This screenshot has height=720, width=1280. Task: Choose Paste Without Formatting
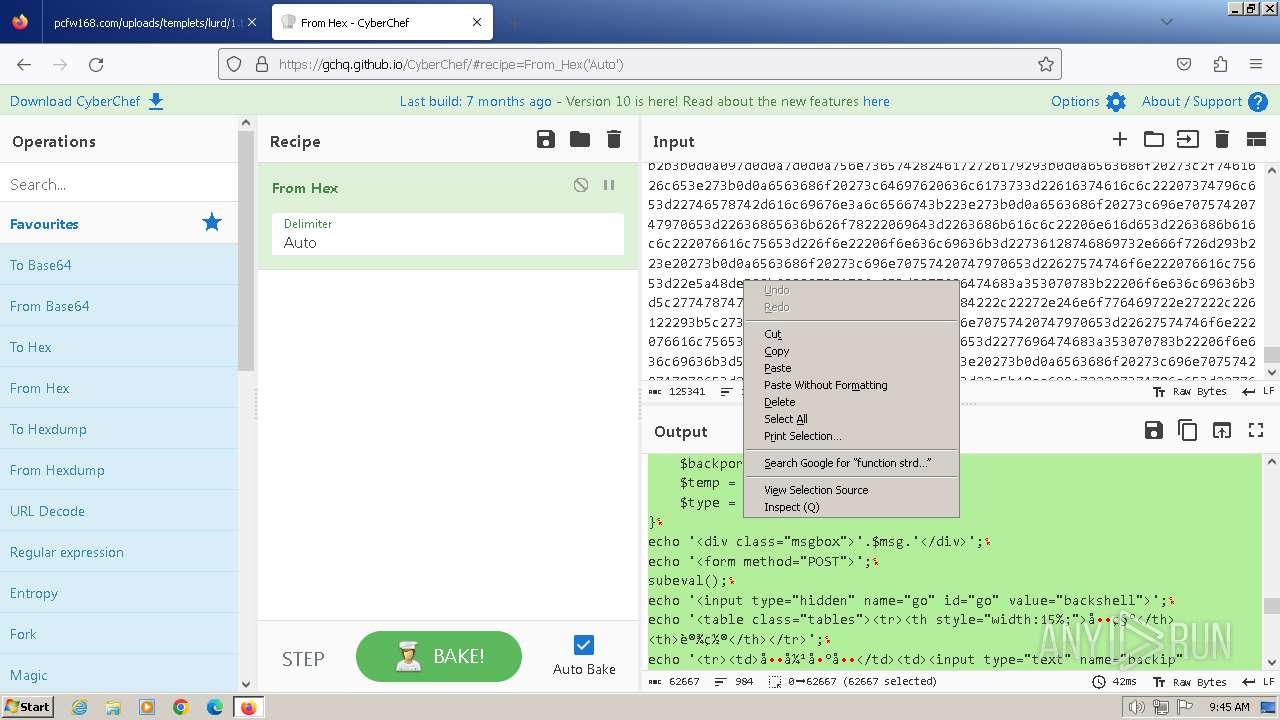point(851,385)
